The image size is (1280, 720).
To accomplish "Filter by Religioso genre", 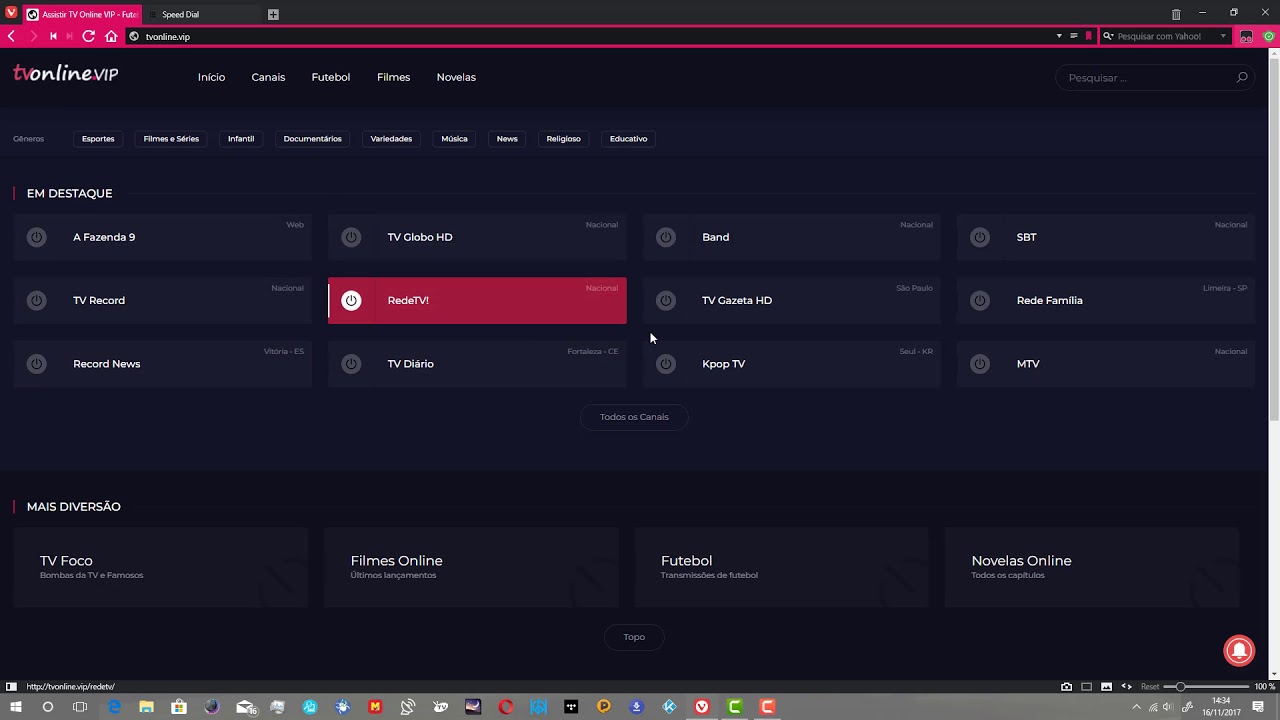I will click(563, 139).
